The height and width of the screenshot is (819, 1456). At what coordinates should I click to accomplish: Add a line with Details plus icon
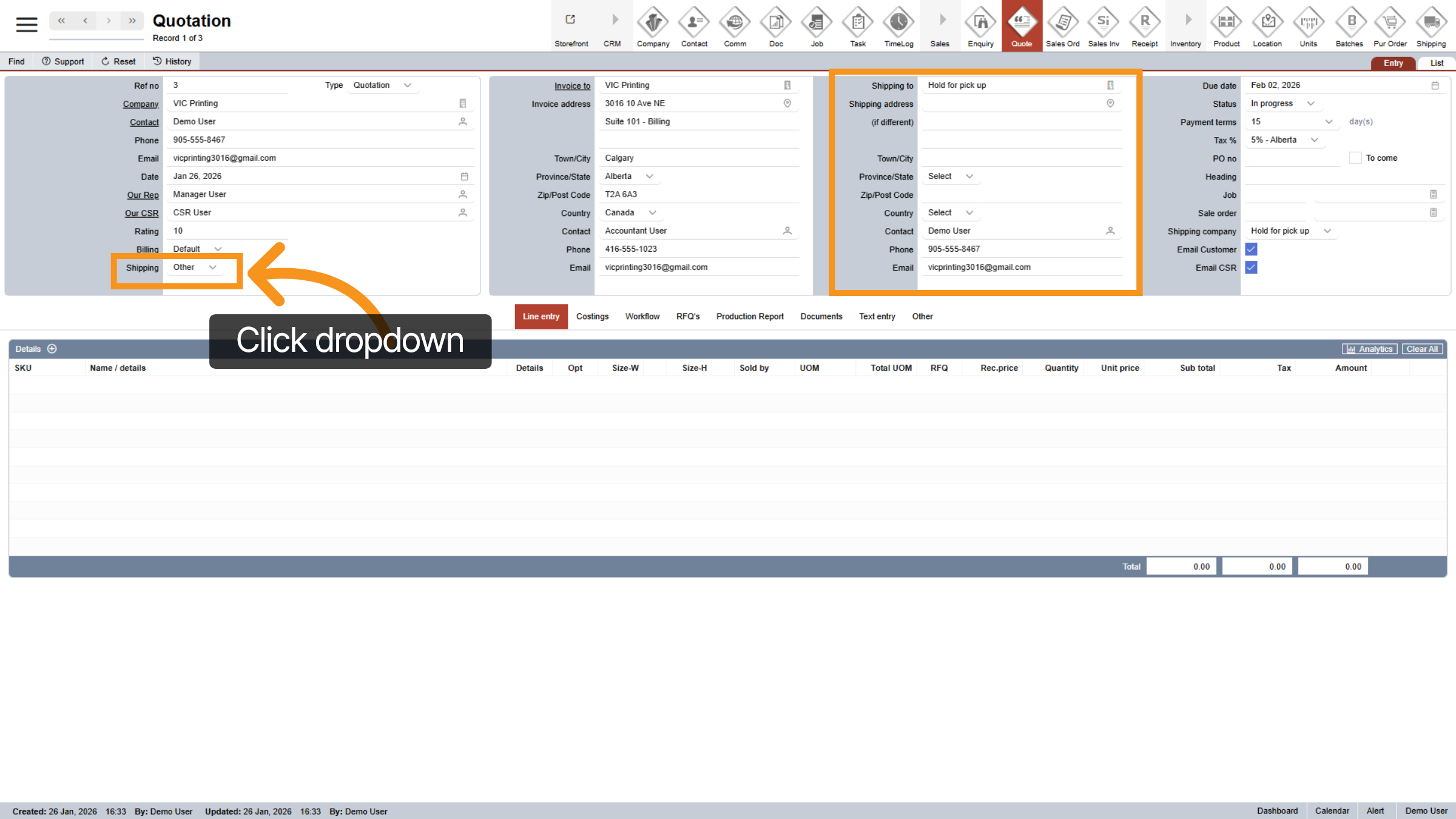(52, 349)
